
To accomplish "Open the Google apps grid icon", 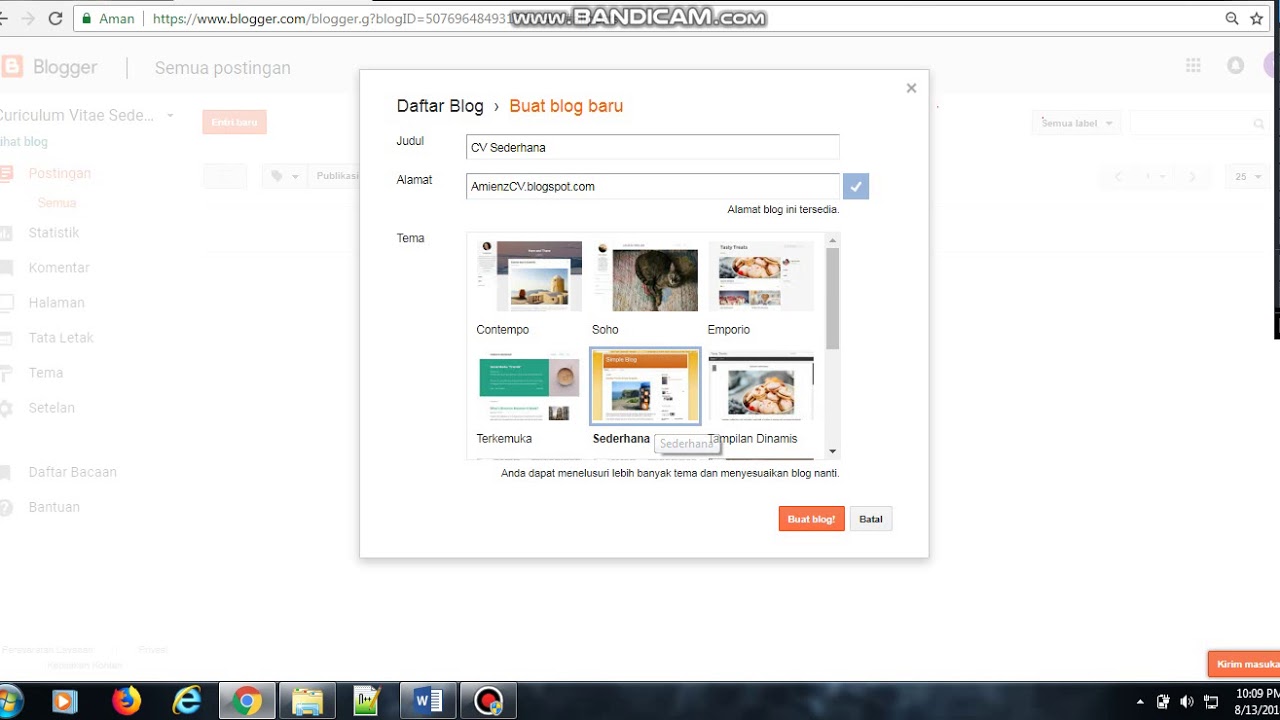I will pos(1193,65).
